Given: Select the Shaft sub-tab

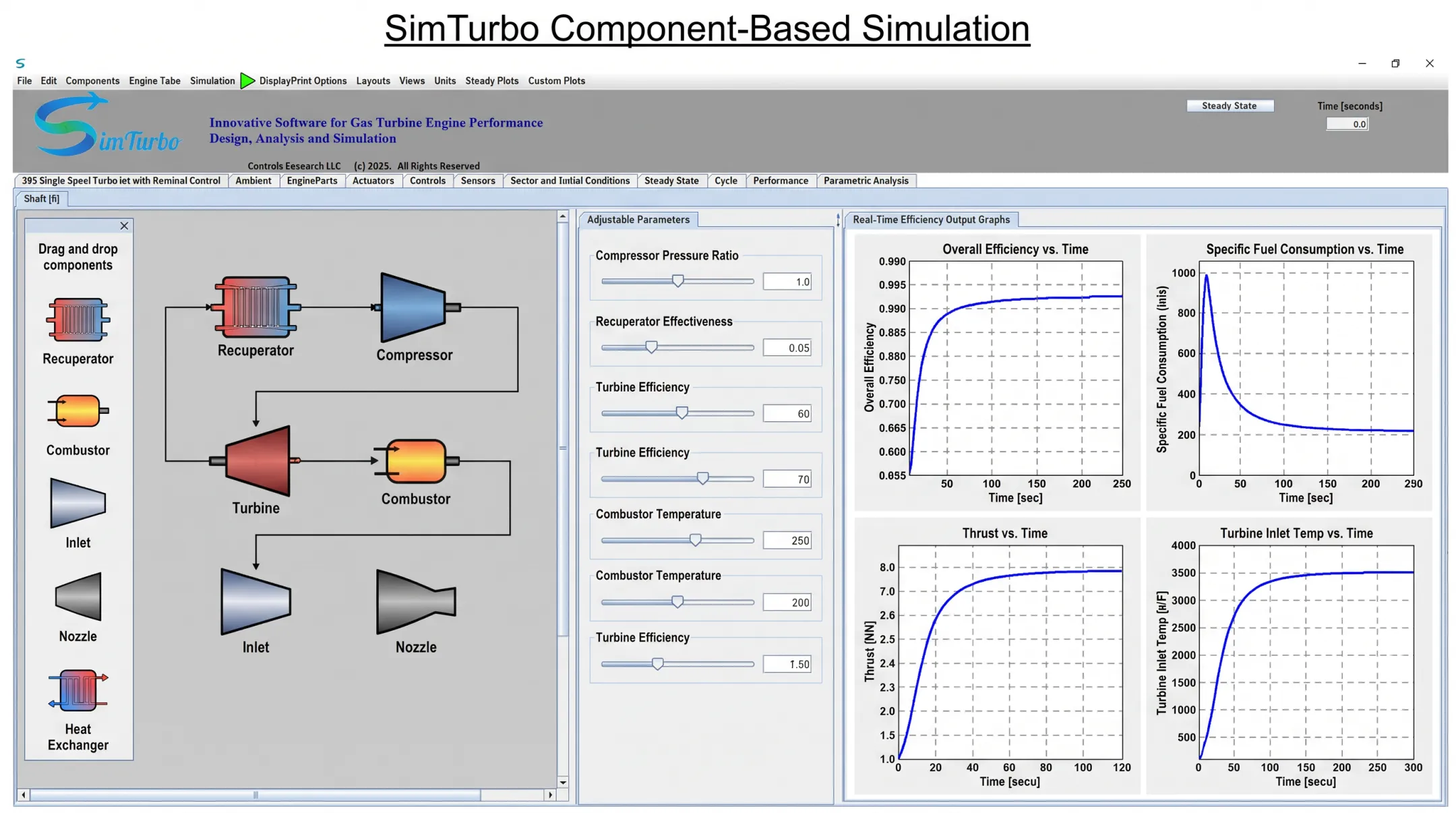Looking at the screenshot, I should pyautogui.click(x=41, y=199).
